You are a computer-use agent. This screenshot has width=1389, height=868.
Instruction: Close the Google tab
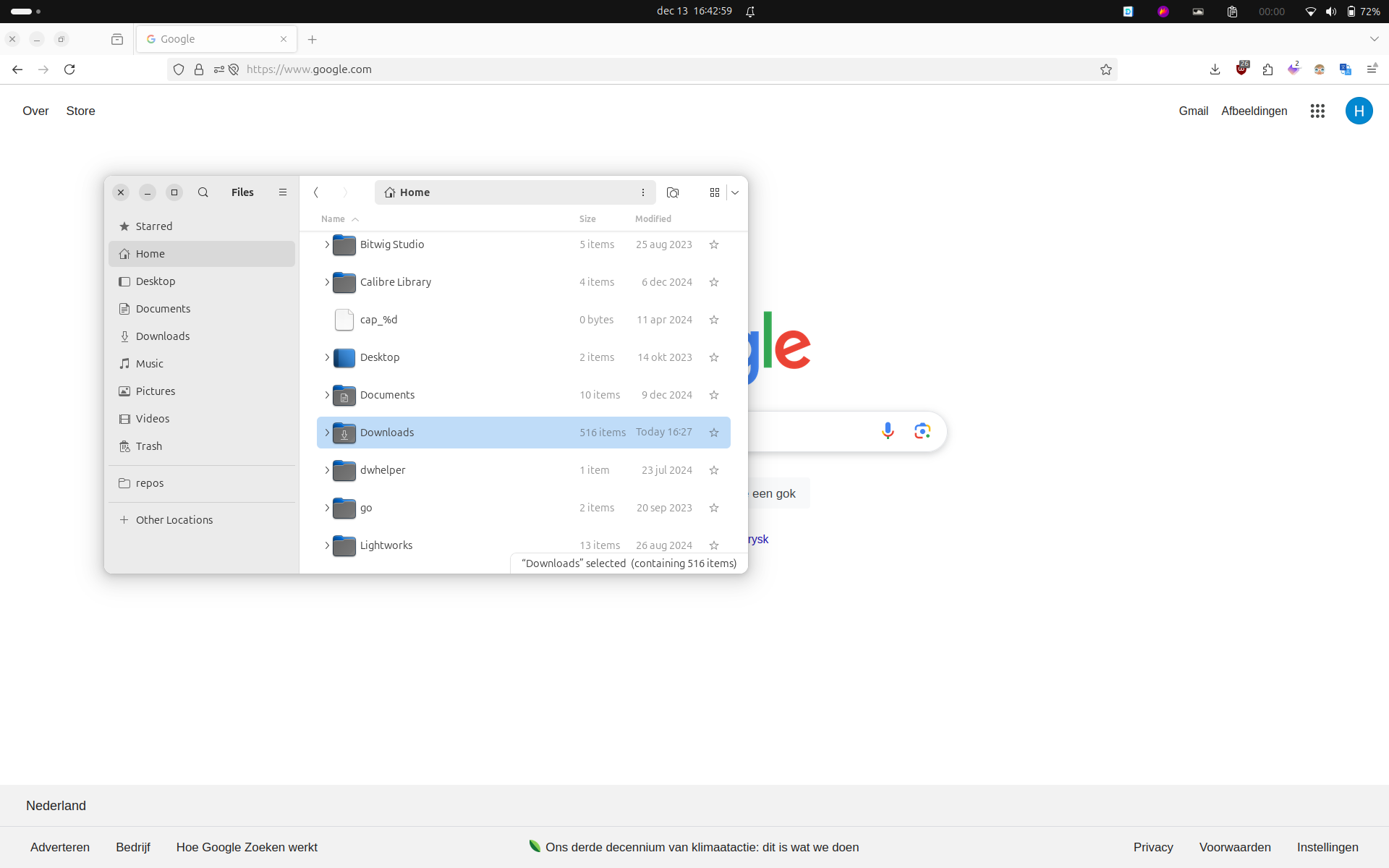284,39
